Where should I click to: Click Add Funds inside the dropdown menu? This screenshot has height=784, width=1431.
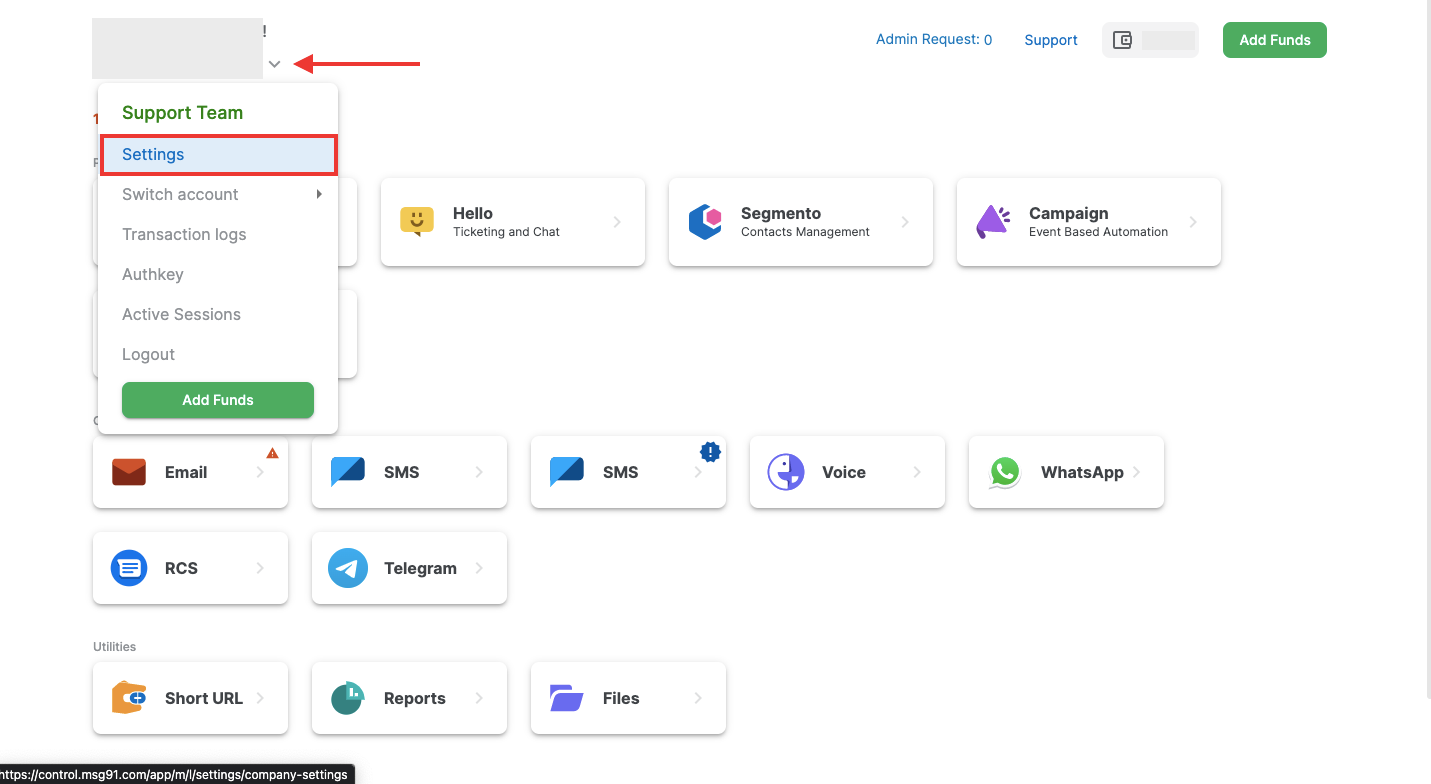(x=218, y=400)
